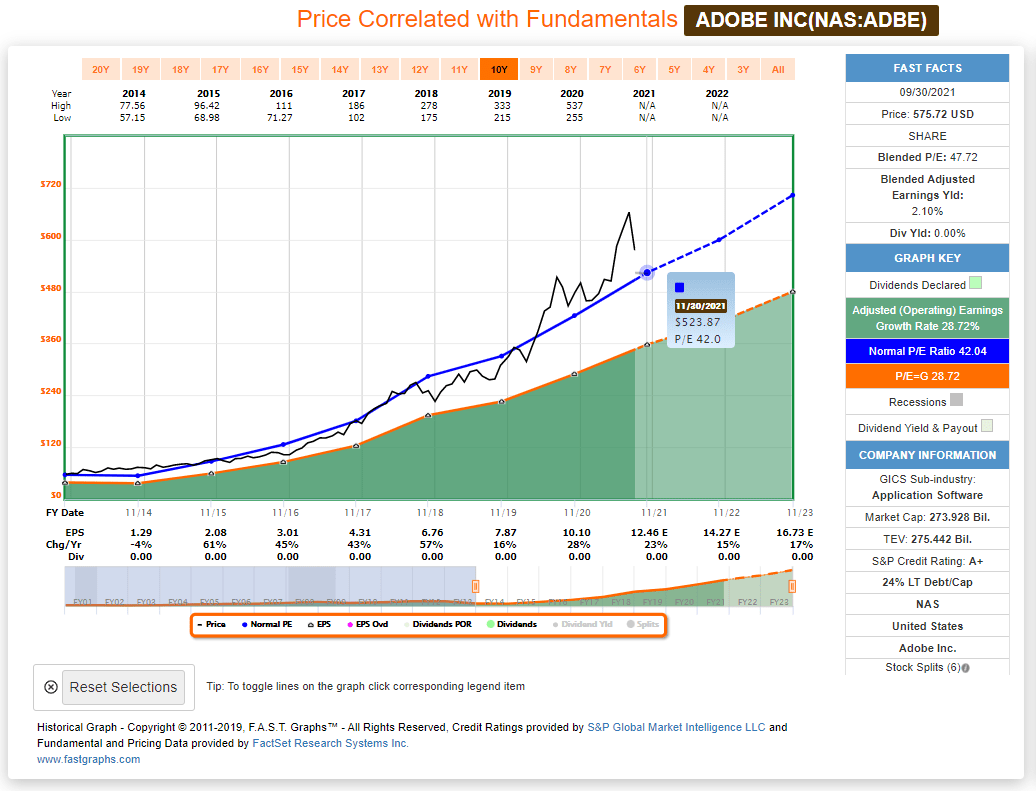Click the Reset Selections button
The image size is (1036, 791).
pos(124,687)
